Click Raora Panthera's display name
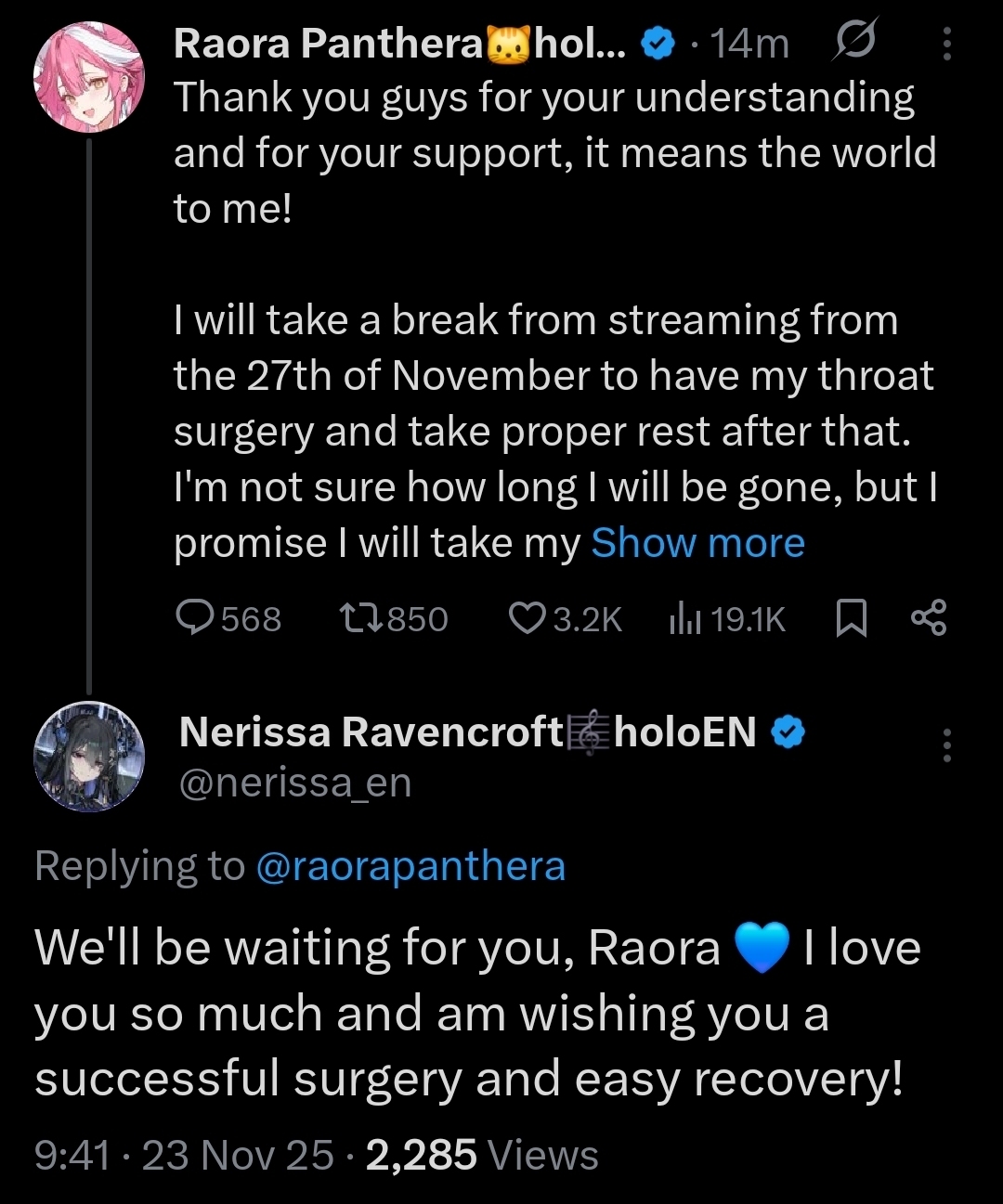 (x=328, y=44)
